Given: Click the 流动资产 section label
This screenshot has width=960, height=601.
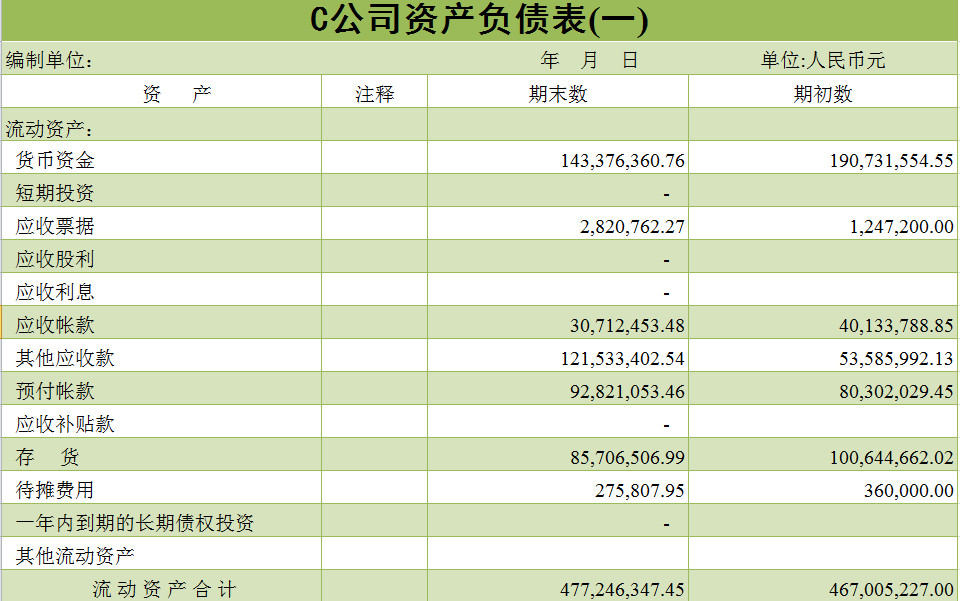Looking at the screenshot, I should pos(50,128).
